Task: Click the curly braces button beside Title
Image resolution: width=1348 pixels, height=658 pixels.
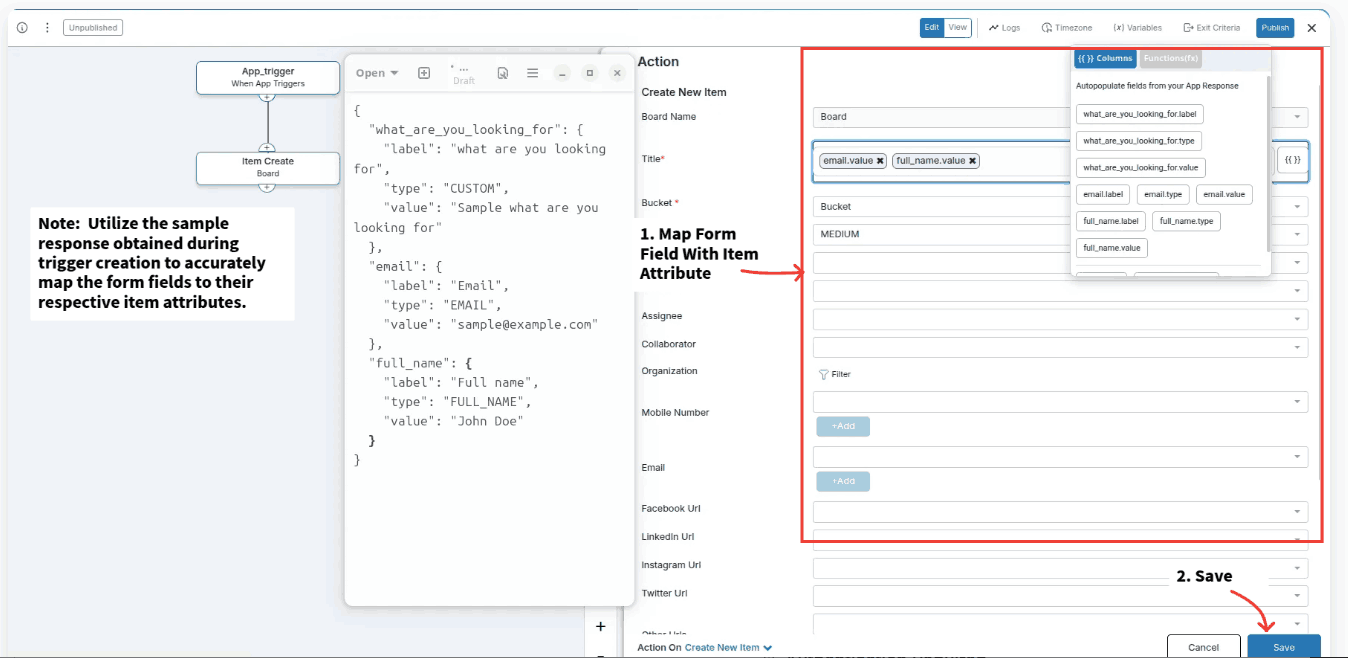Action: [x=1292, y=160]
